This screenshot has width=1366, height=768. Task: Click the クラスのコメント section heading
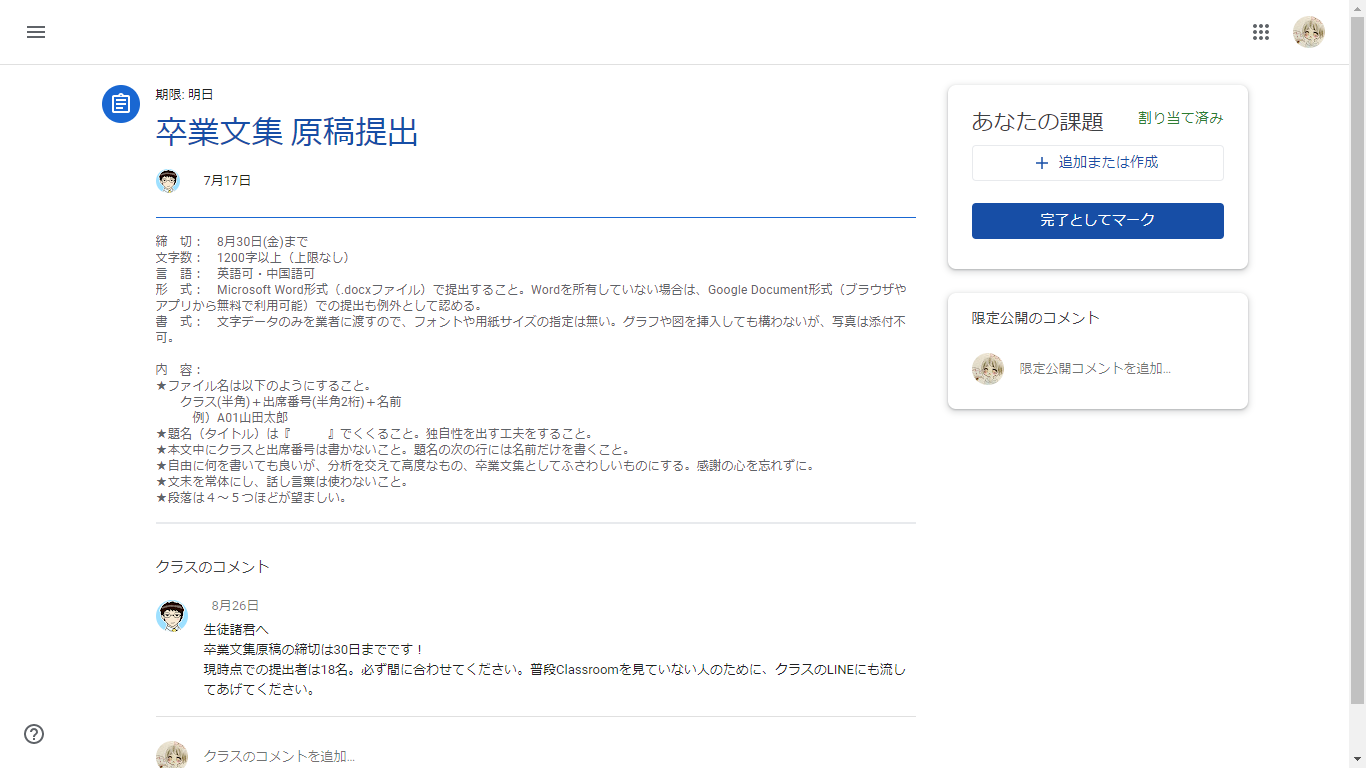pos(213,567)
